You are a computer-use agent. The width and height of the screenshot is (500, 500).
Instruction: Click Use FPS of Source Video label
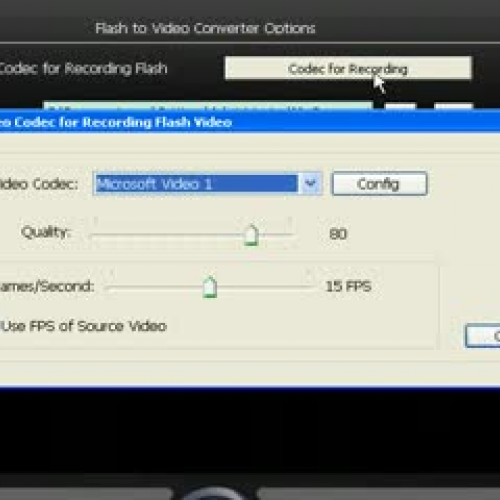(84, 326)
